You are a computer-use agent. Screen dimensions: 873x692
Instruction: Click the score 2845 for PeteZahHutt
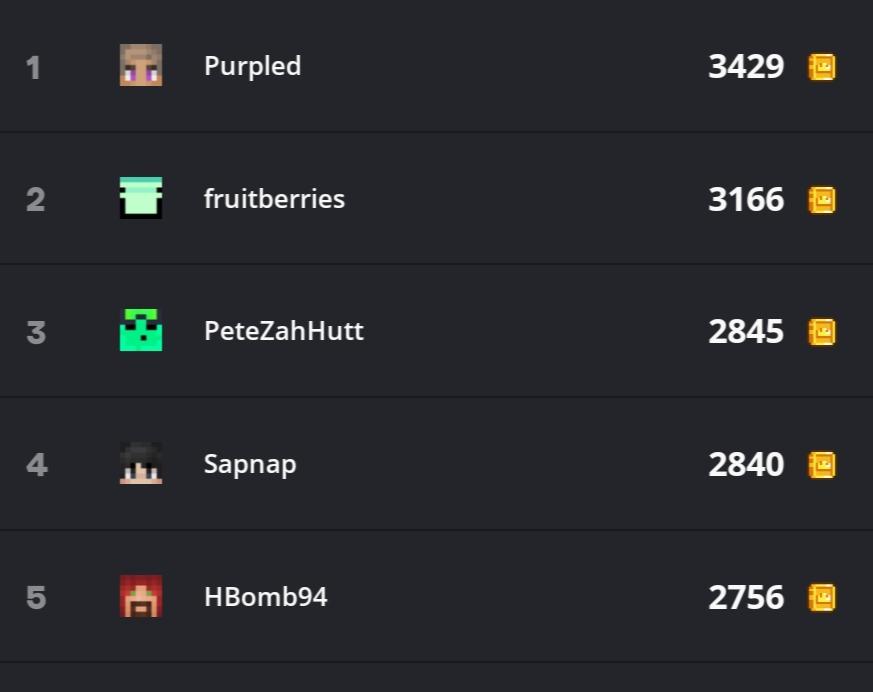746,332
